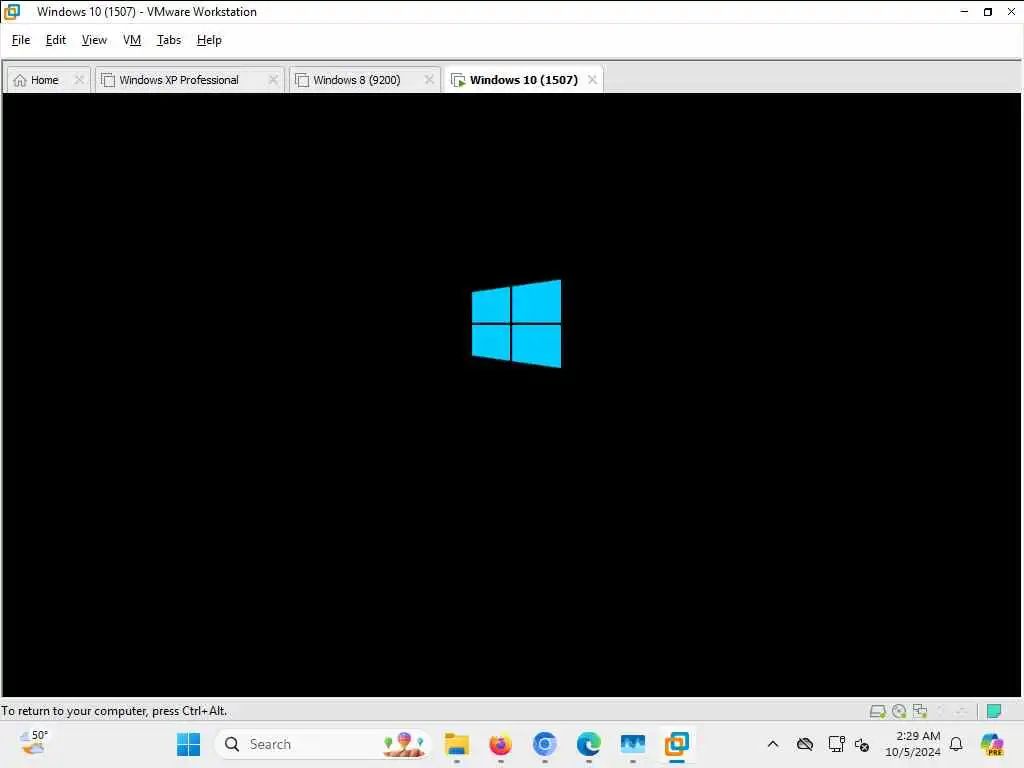Click the blue Windows logo in the VM
The width and height of the screenshot is (1024, 768).
[x=516, y=324]
